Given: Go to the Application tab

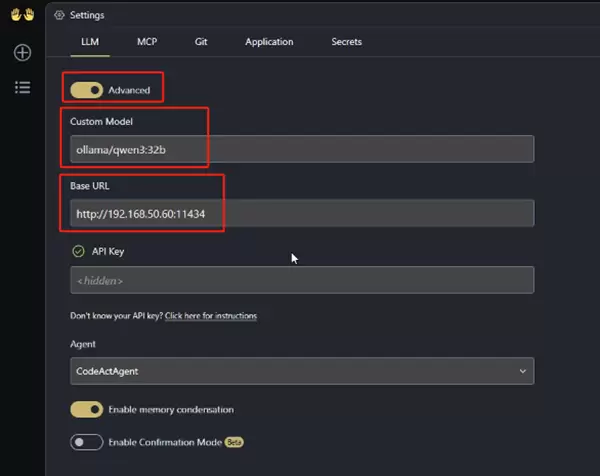Looking at the screenshot, I should (x=269, y=42).
